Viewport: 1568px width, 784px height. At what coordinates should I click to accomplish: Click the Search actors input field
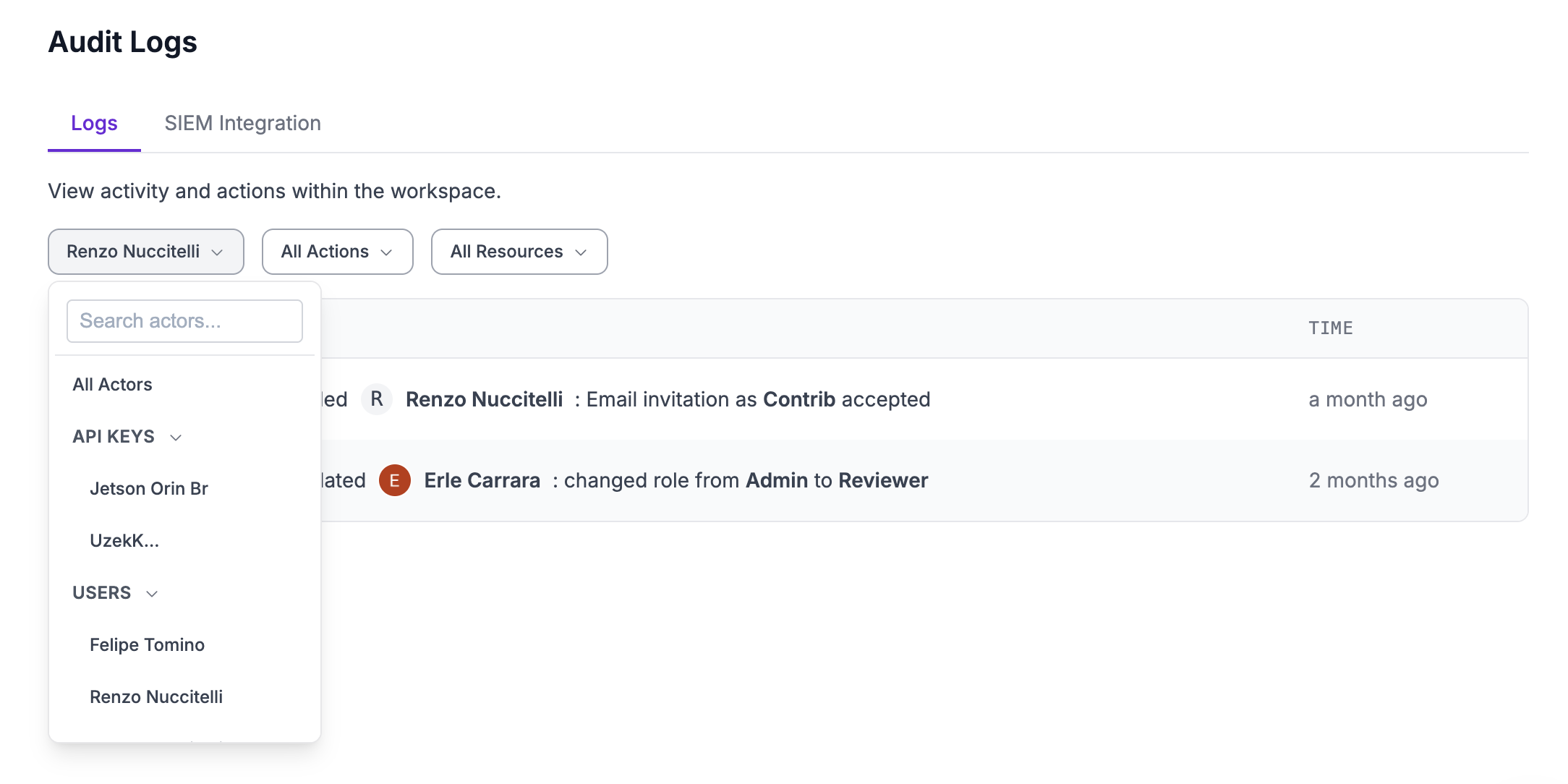[x=184, y=321]
